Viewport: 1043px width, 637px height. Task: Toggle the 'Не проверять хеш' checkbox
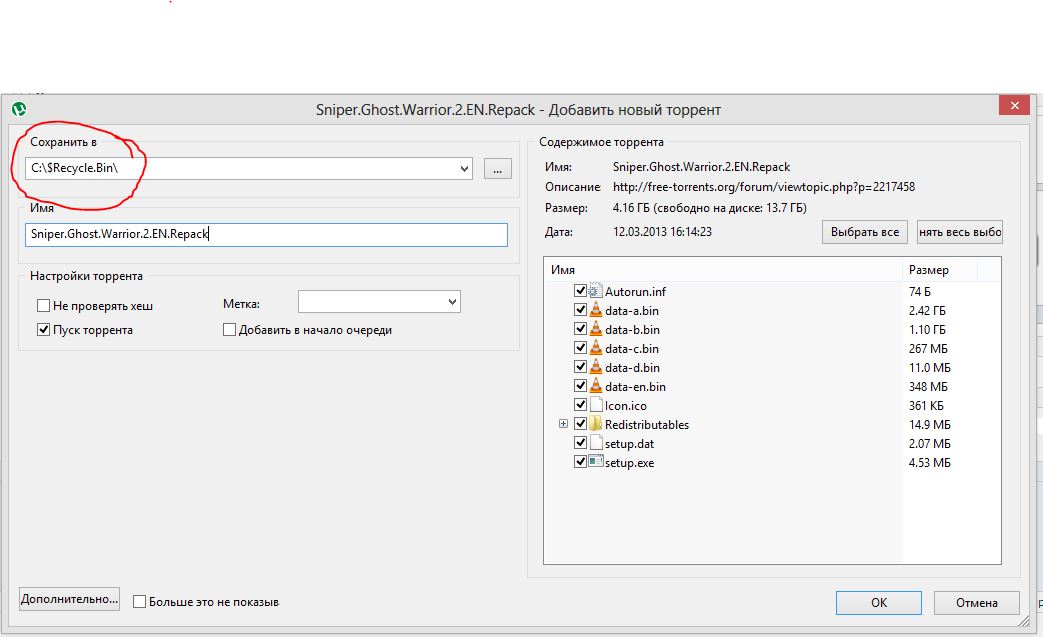coord(43,306)
